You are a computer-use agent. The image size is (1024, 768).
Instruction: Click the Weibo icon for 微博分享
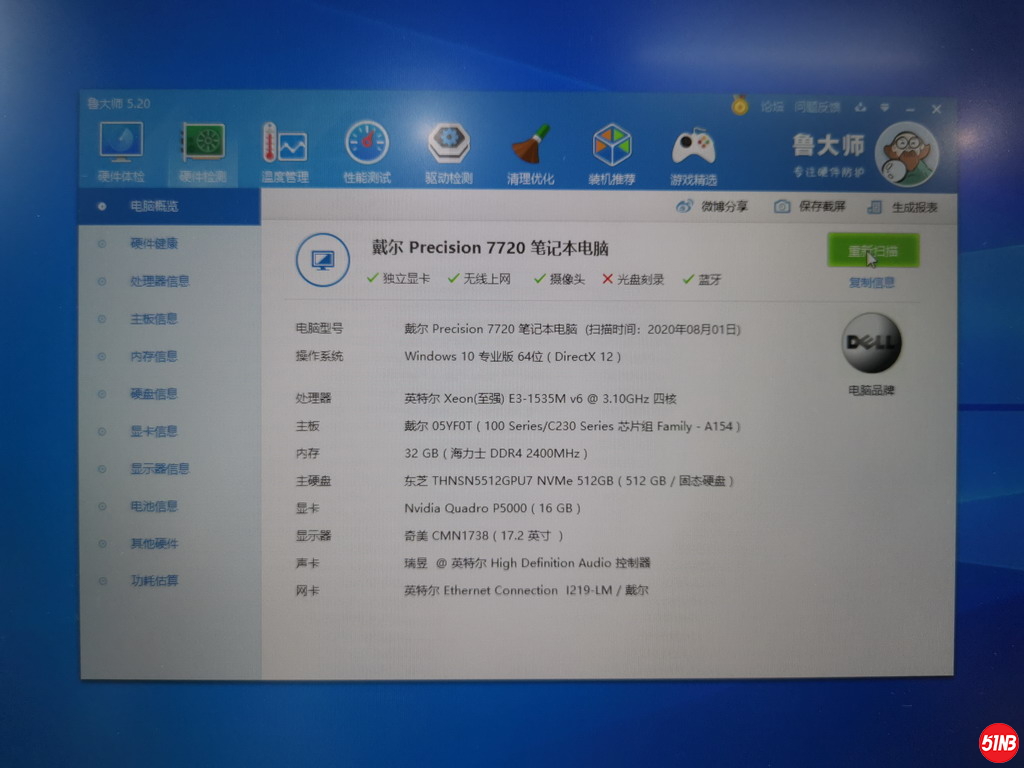click(684, 206)
